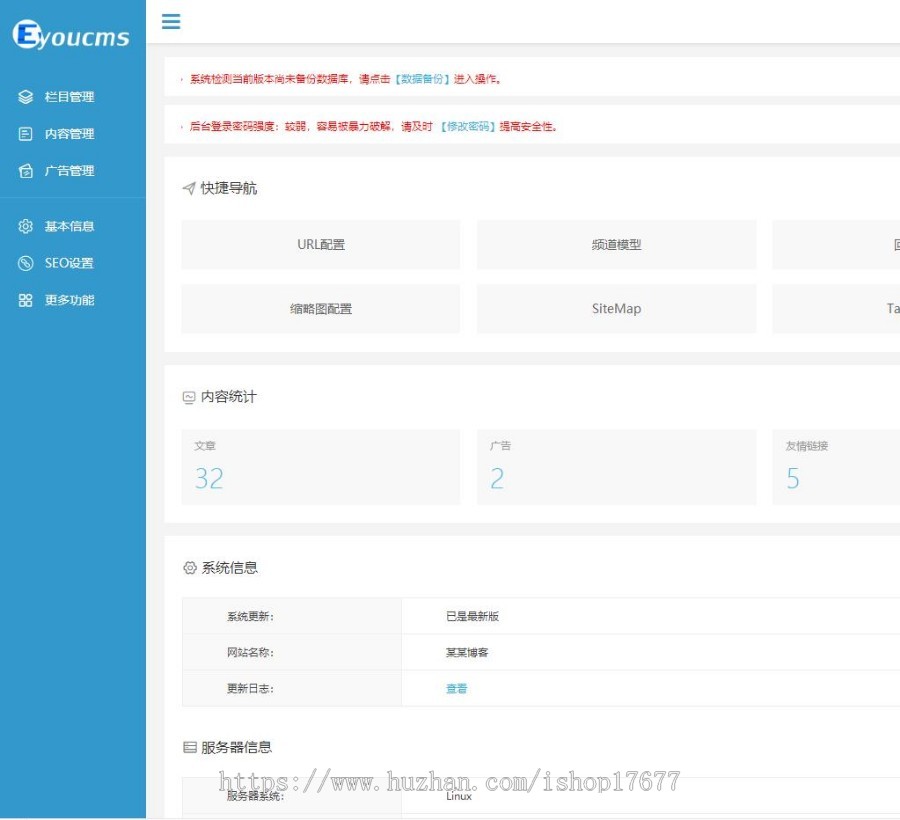Open 内容管理 menu item
Viewport: 900px width, 820px height.
[x=69, y=134]
